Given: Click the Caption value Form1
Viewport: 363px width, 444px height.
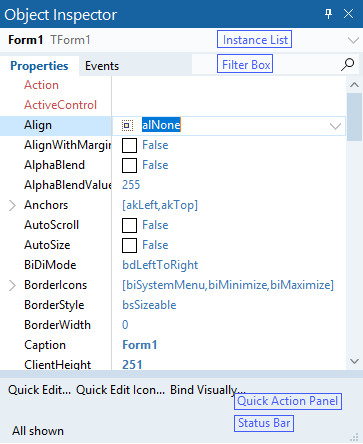Looking at the screenshot, I should (140, 345).
